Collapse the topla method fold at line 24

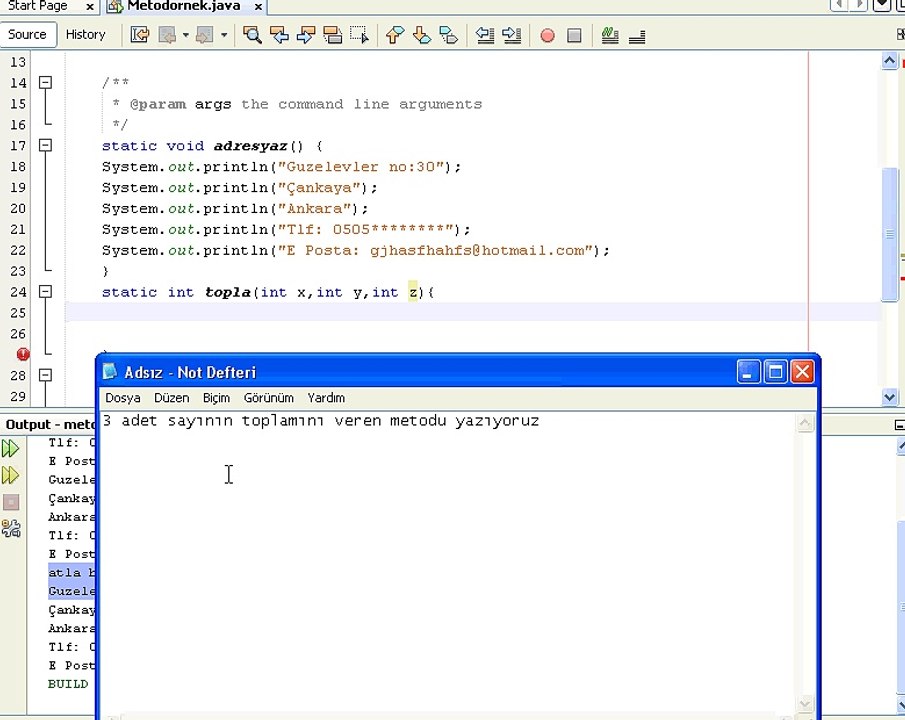[45, 292]
